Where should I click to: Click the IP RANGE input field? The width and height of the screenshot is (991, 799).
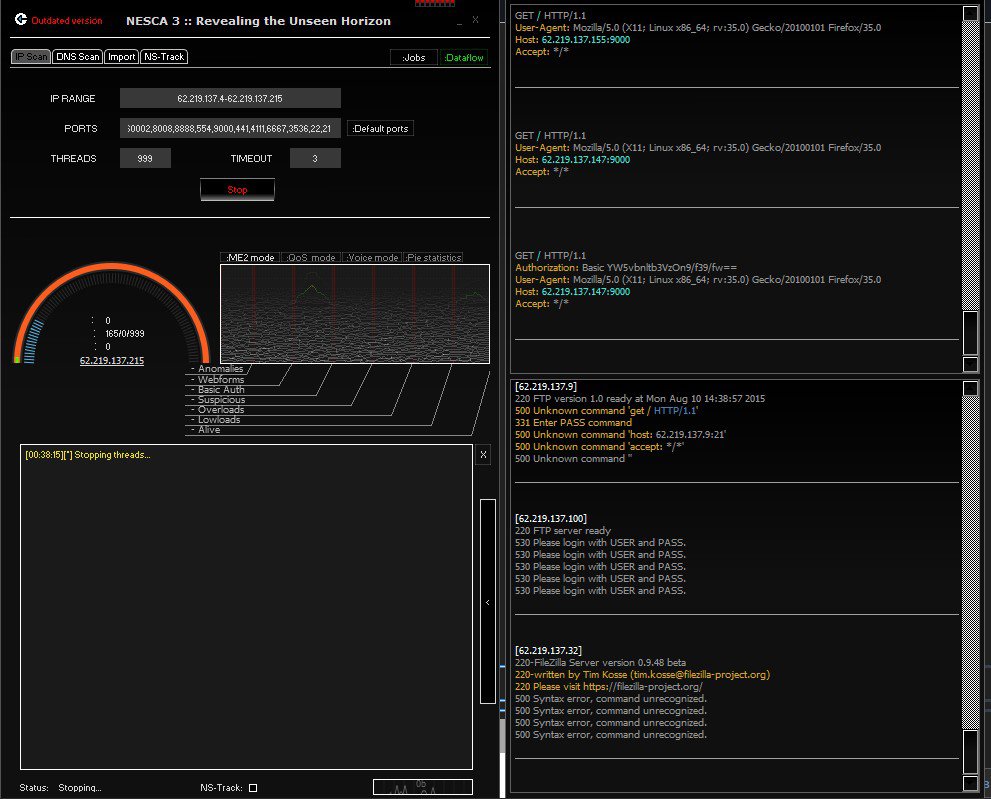pyautogui.click(x=230, y=98)
